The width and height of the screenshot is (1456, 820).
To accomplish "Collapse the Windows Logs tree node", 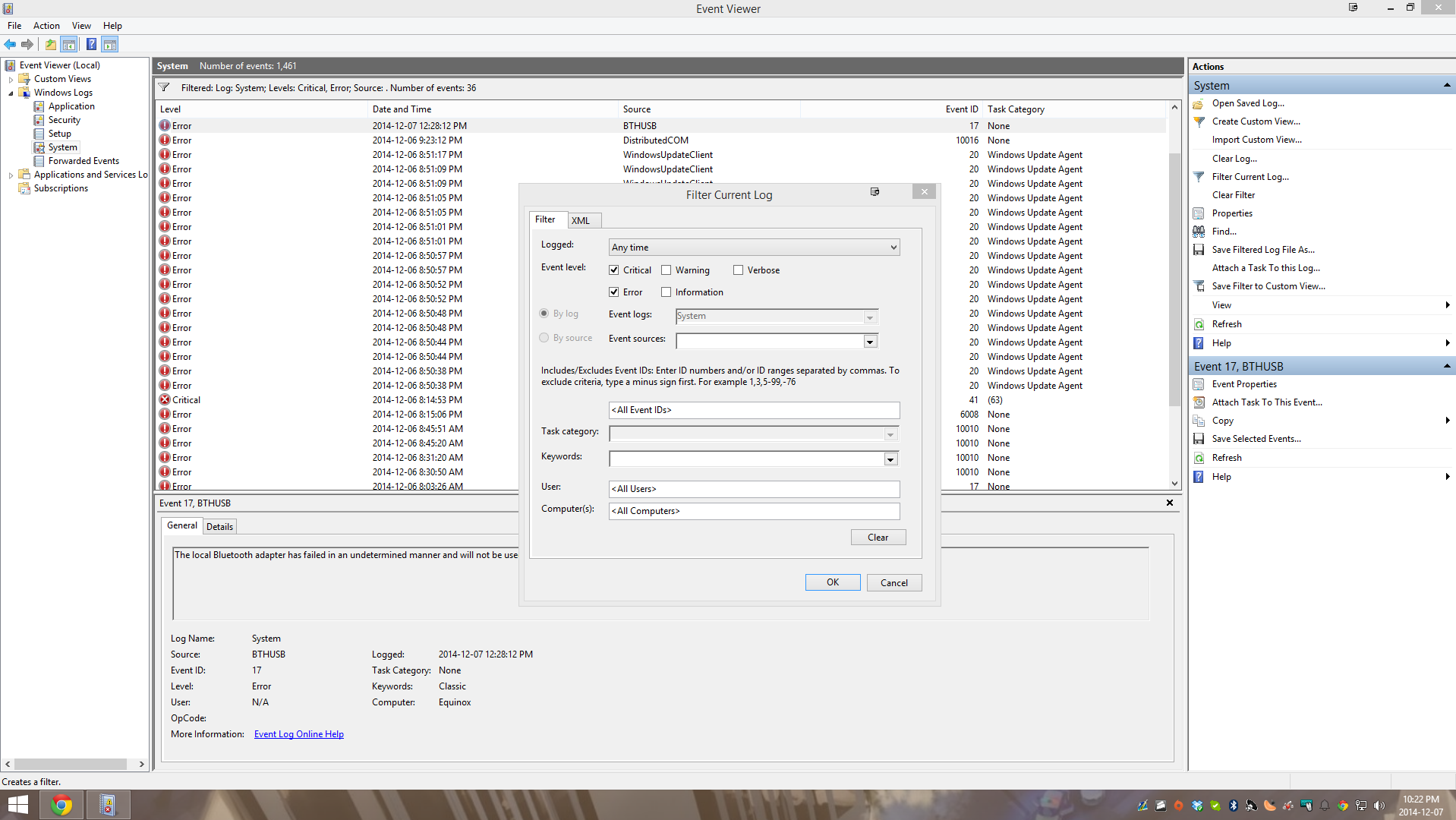I will point(11,93).
